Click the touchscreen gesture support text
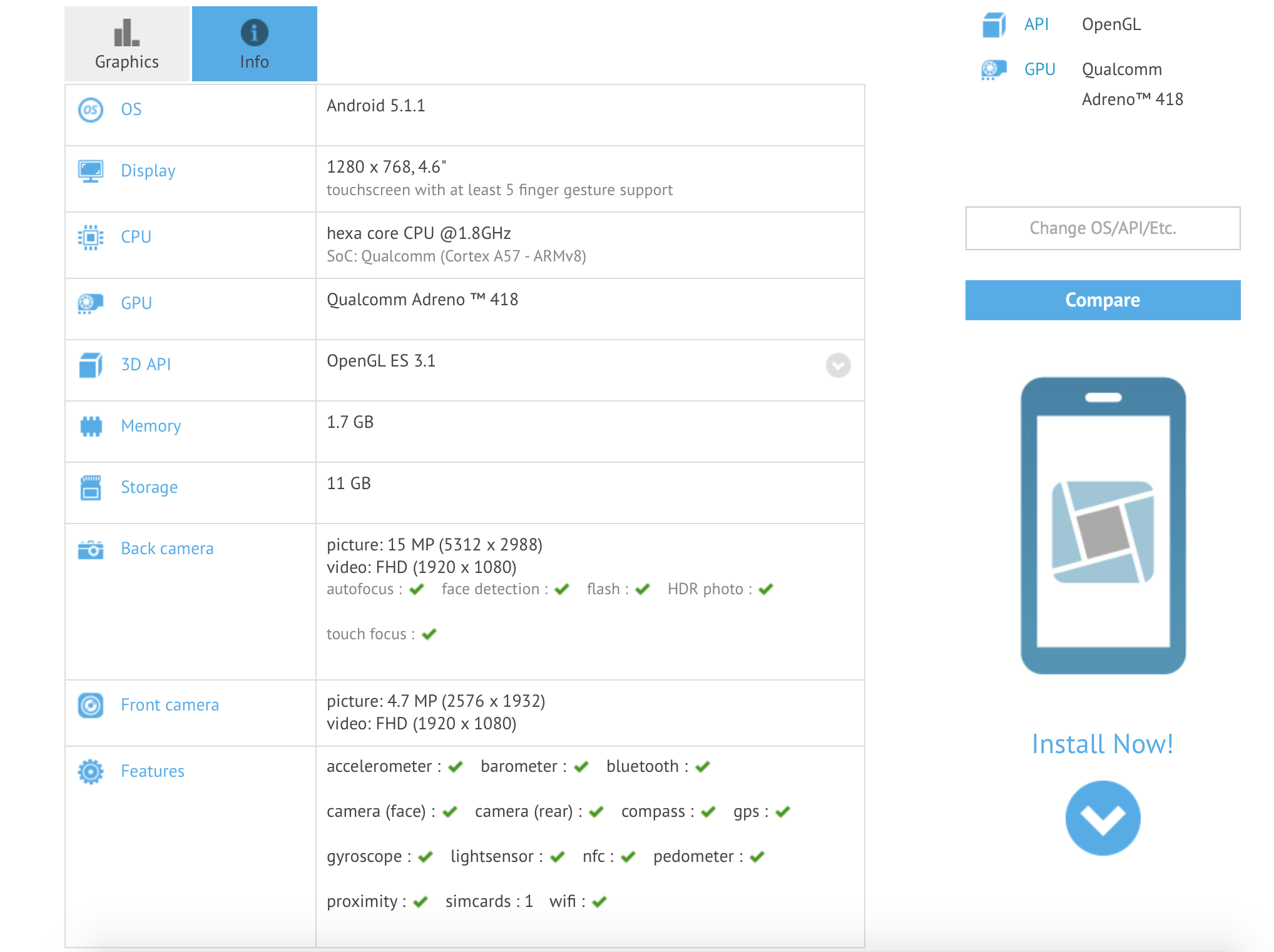Screen dimensions: 1274x952 tap(499, 190)
